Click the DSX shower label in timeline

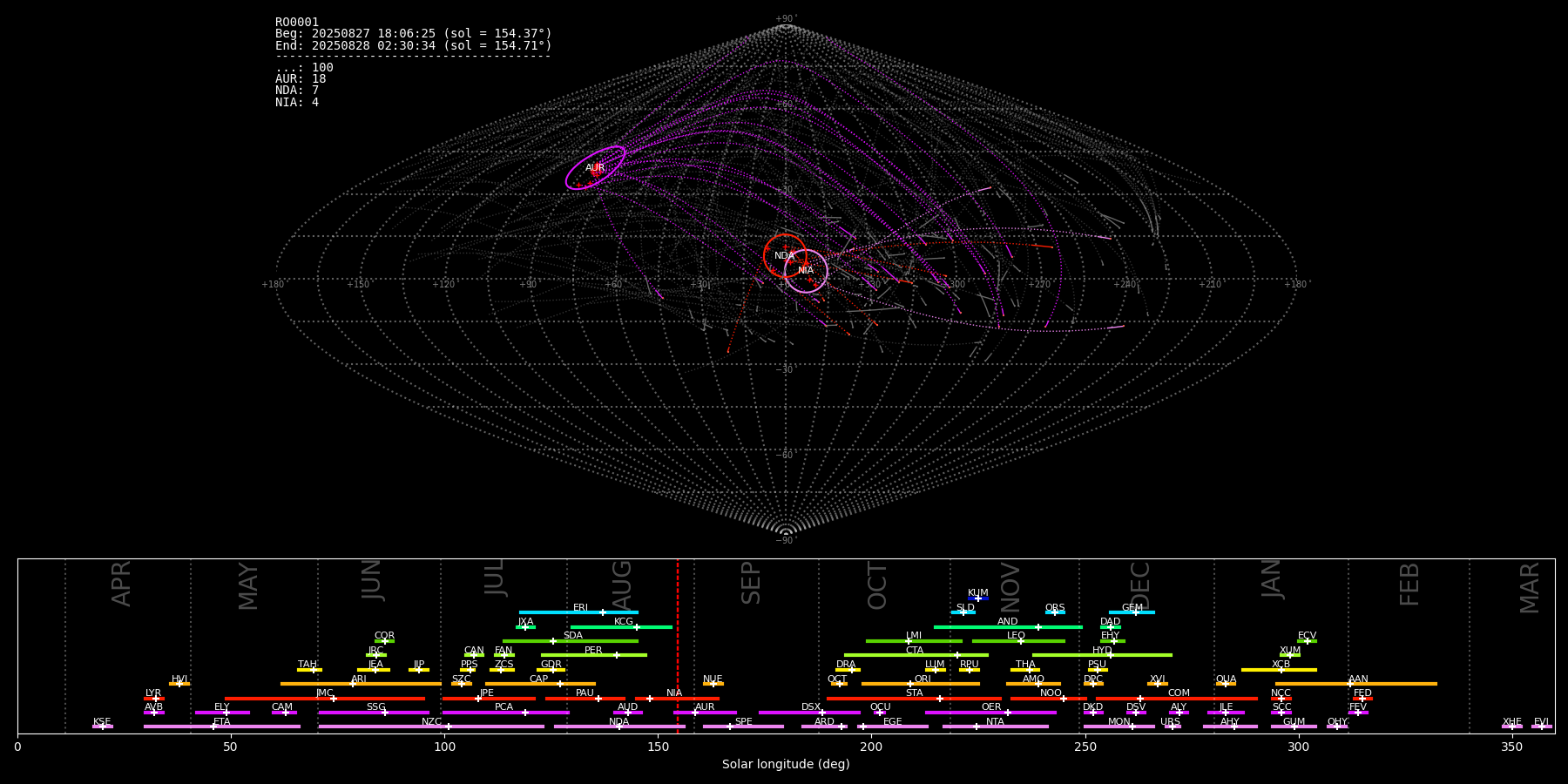(811, 707)
